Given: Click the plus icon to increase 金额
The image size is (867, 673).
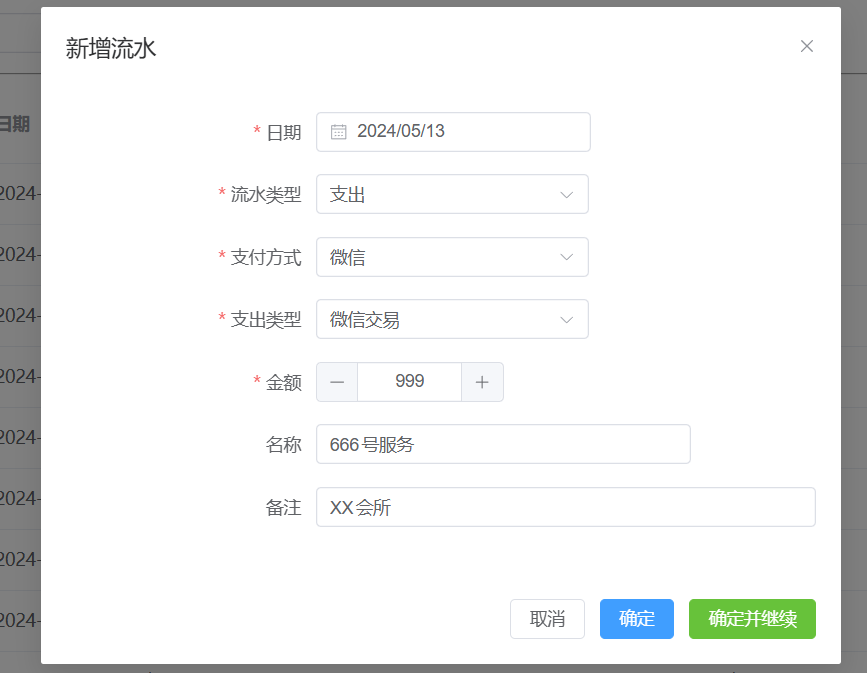Looking at the screenshot, I should point(483,381).
